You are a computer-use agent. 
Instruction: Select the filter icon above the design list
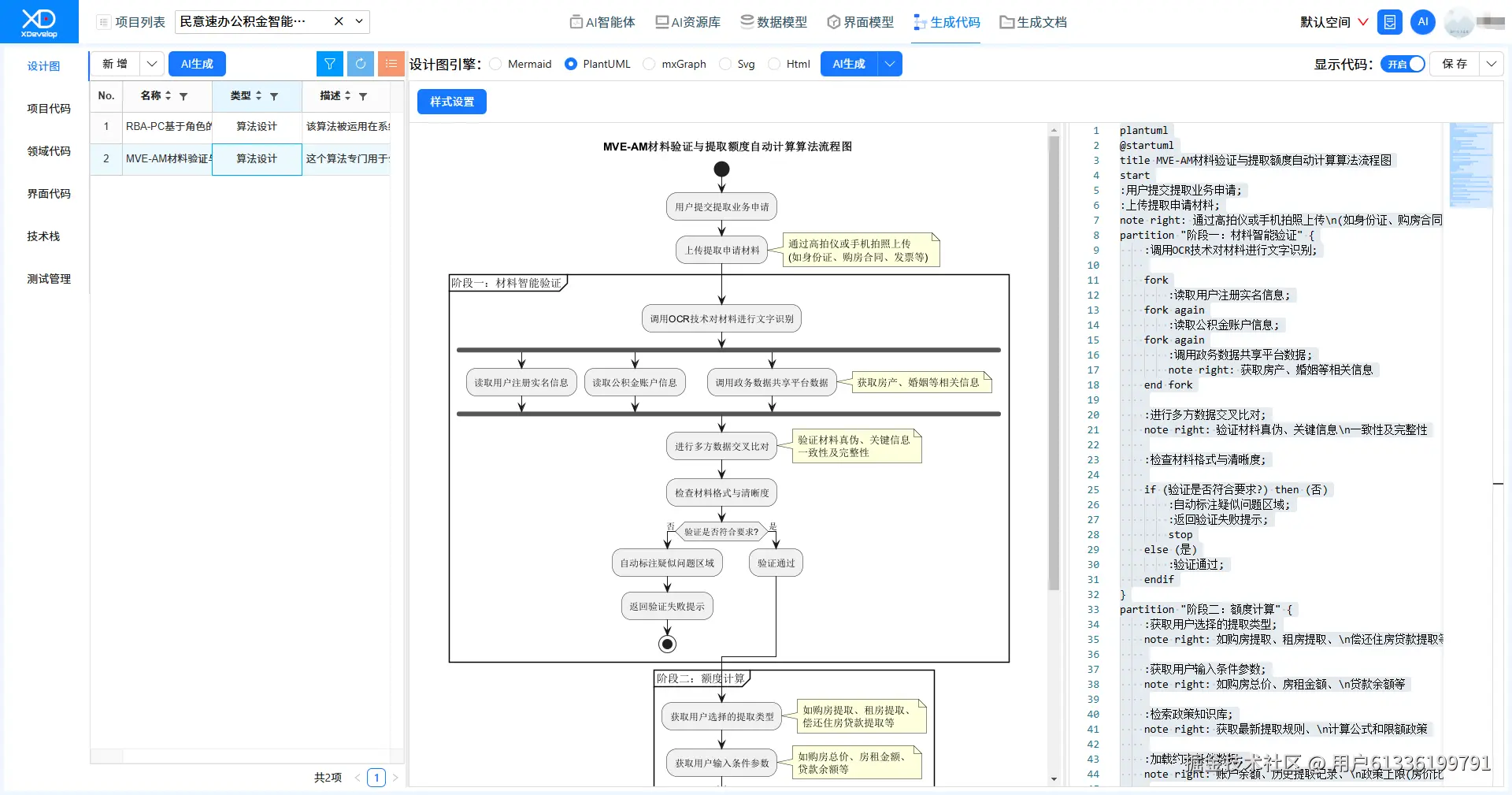coord(330,64)
